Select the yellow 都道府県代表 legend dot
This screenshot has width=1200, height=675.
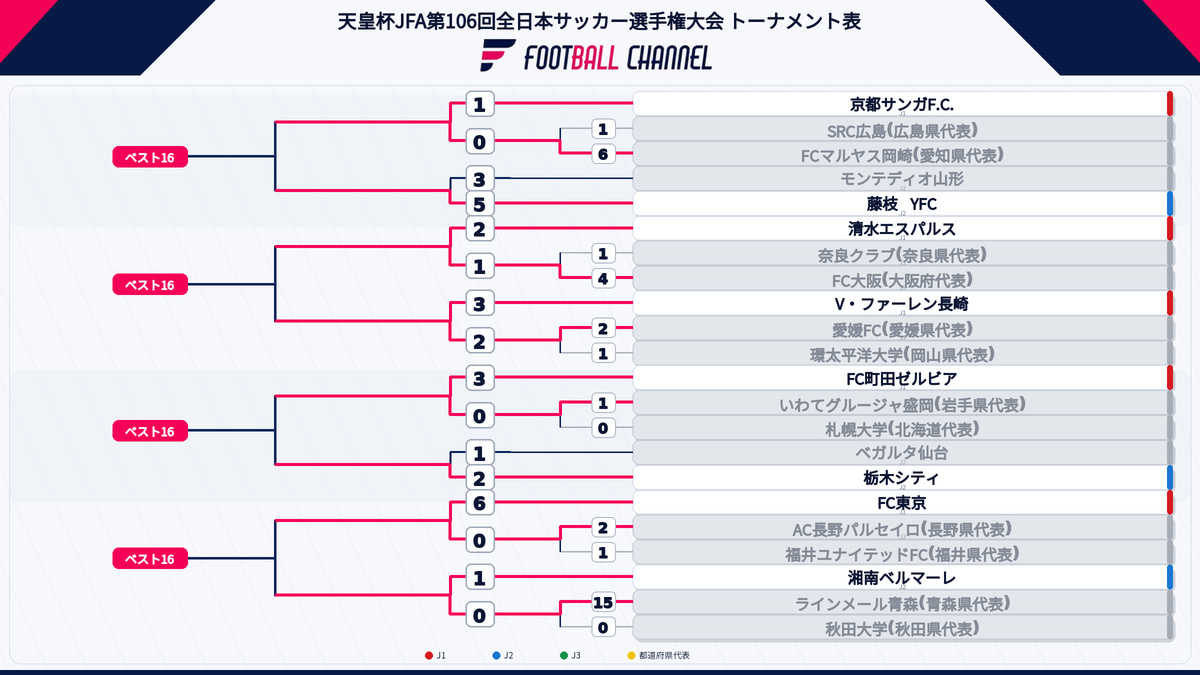pyautogui.click(x=631, y=656)
